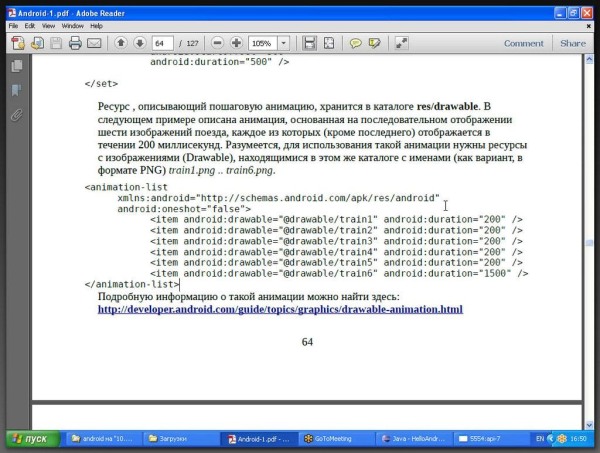Open the Comment pane
The image size is (600, 453).
coord(523,44)
